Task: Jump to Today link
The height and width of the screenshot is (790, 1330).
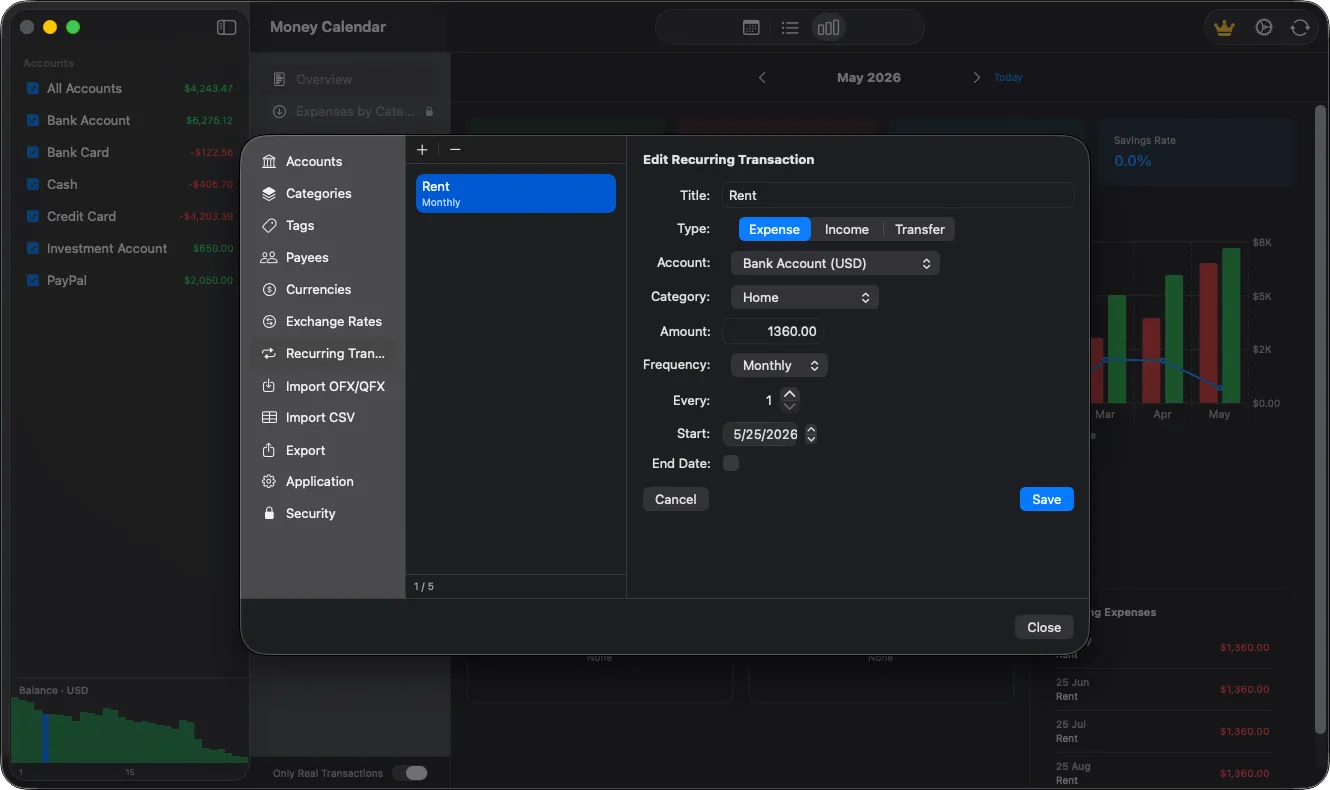Action: (1008, 77)
